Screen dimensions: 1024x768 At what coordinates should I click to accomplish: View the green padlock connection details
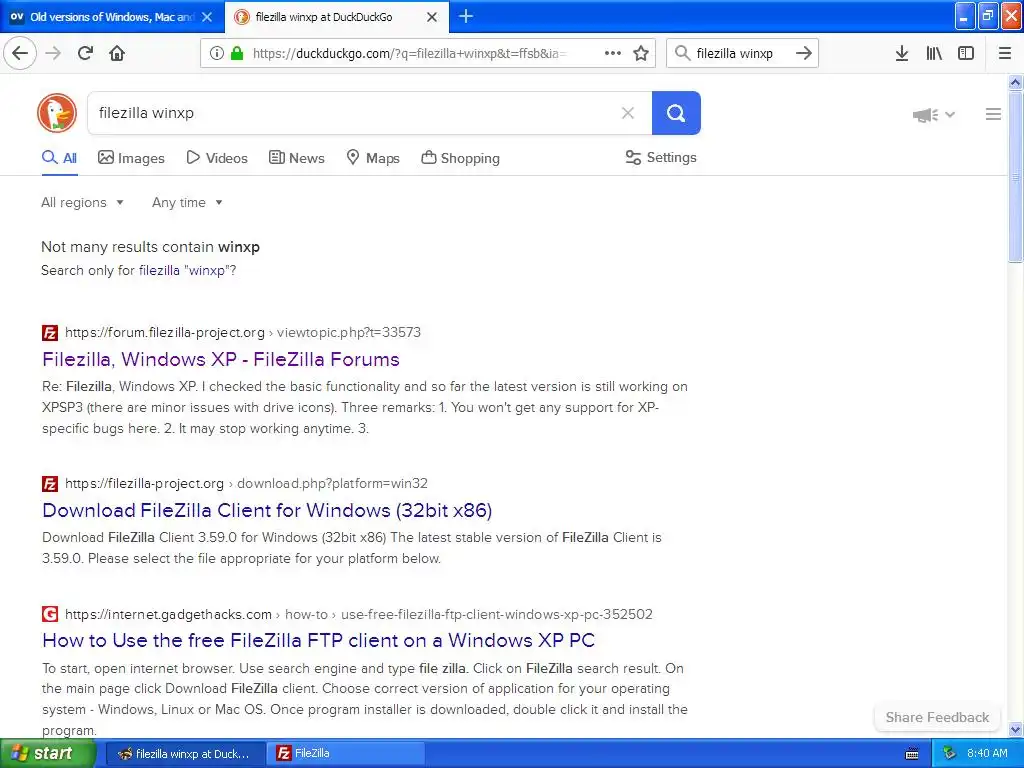(x=237, y=54)
